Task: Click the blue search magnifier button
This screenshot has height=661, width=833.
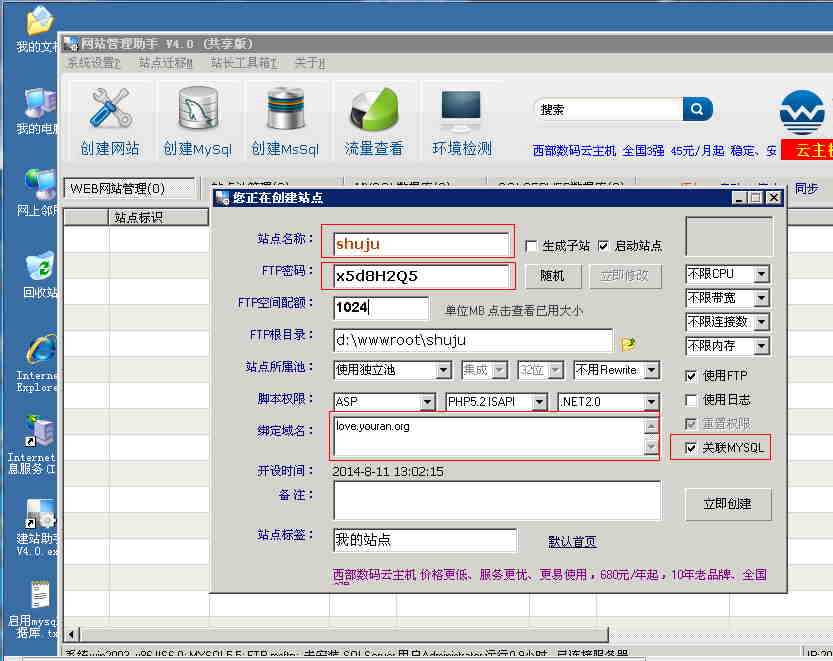Action: point(697,109)
